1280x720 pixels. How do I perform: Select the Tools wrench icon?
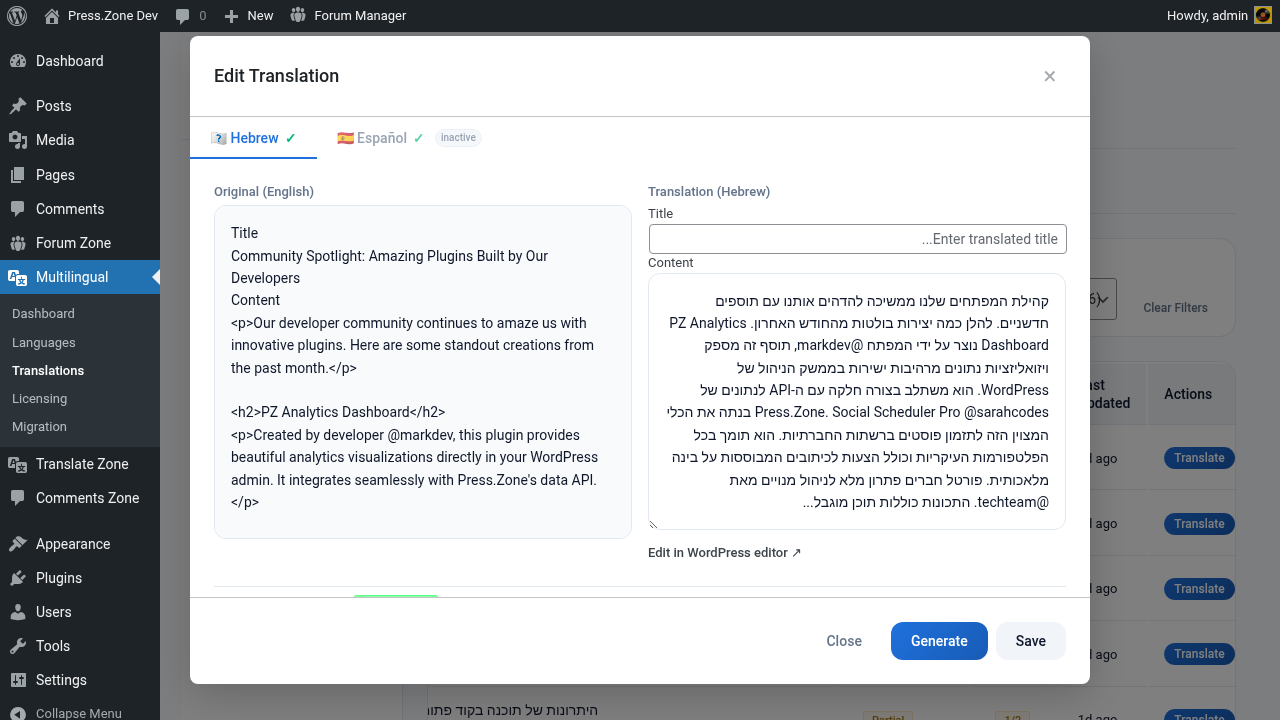click(18, 646)
